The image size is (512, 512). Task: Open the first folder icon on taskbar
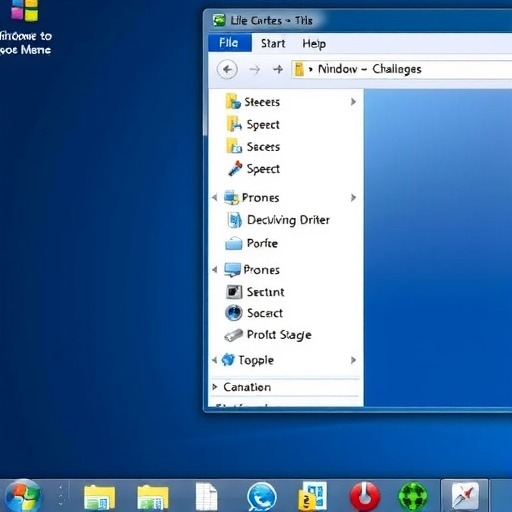(x=99, y=497)
